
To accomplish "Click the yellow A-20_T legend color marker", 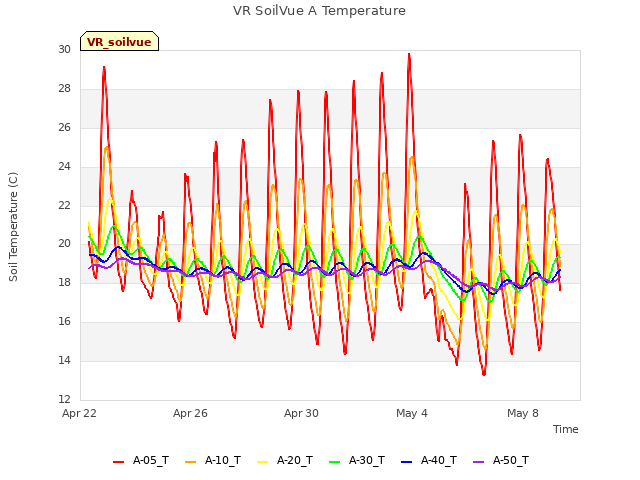I will coord(262,462).
